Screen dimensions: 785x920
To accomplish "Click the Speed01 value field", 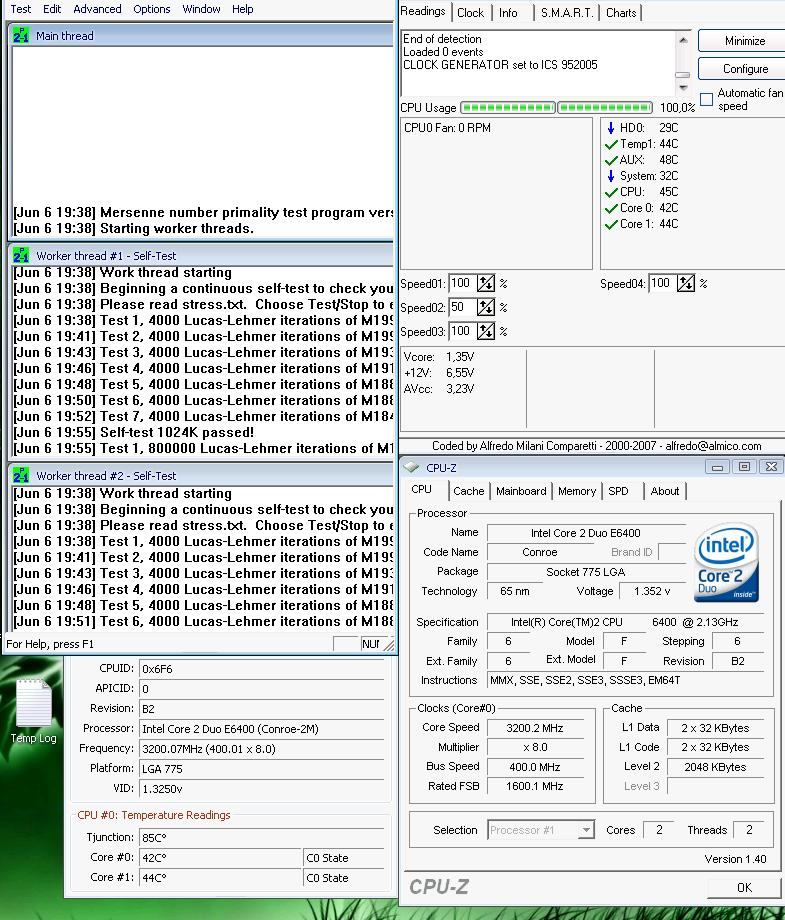I will 462,283.
